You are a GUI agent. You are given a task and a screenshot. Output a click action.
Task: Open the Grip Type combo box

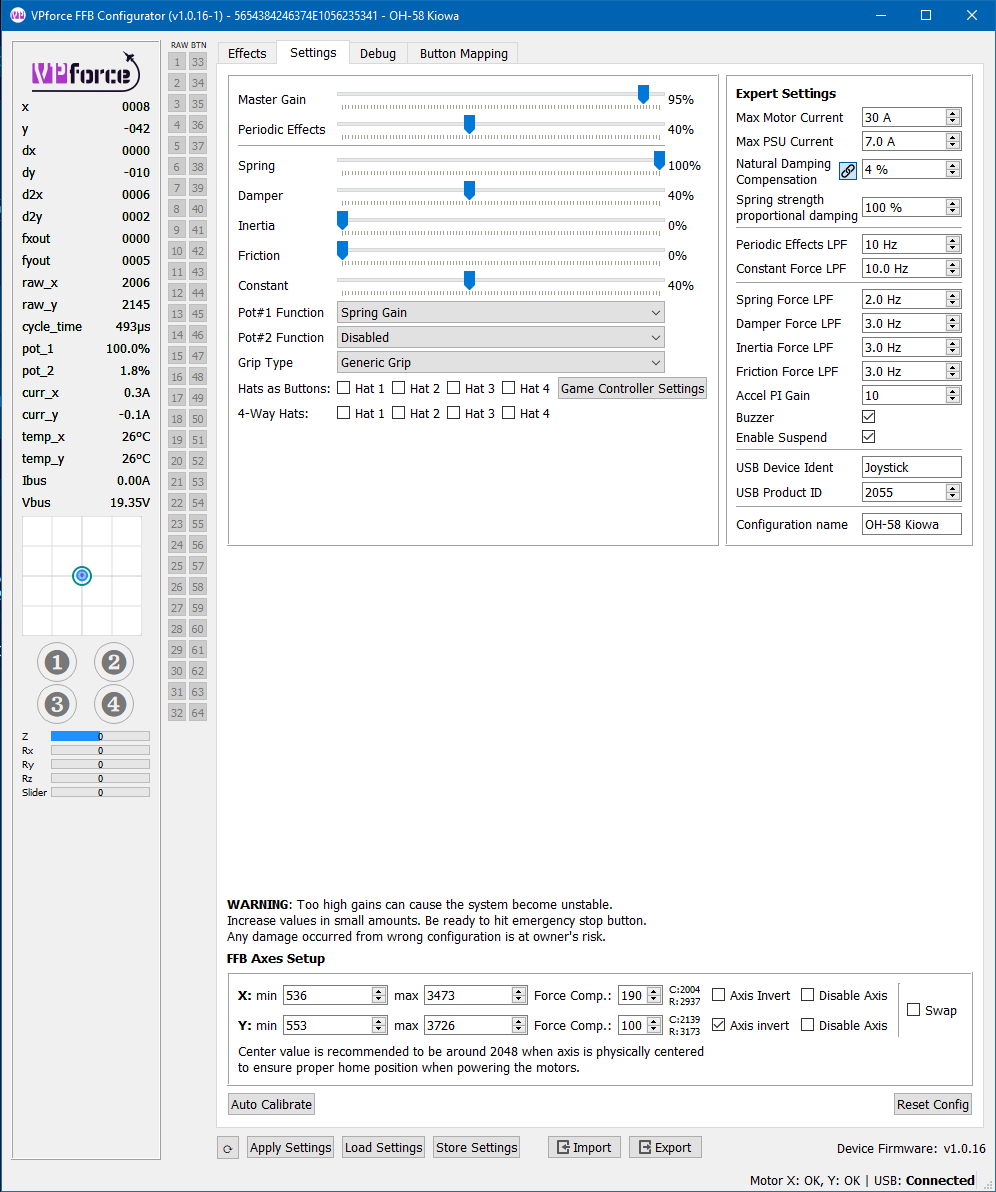click(x=500, y=363)
